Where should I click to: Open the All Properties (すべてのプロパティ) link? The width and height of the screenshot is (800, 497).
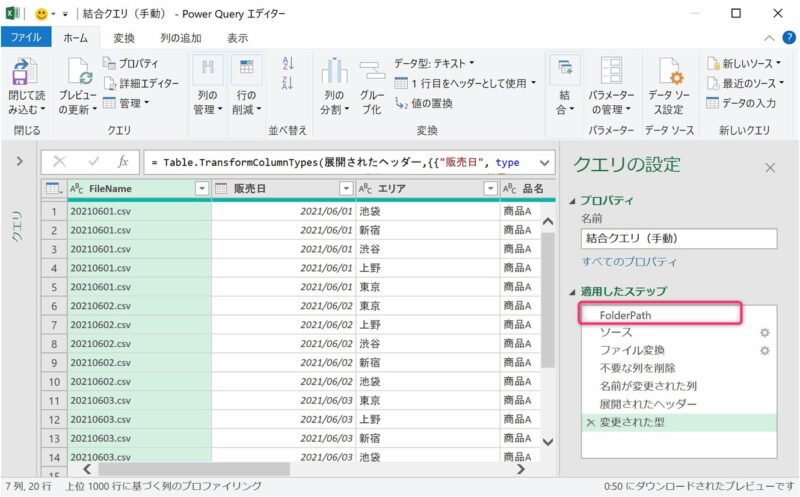629,261
